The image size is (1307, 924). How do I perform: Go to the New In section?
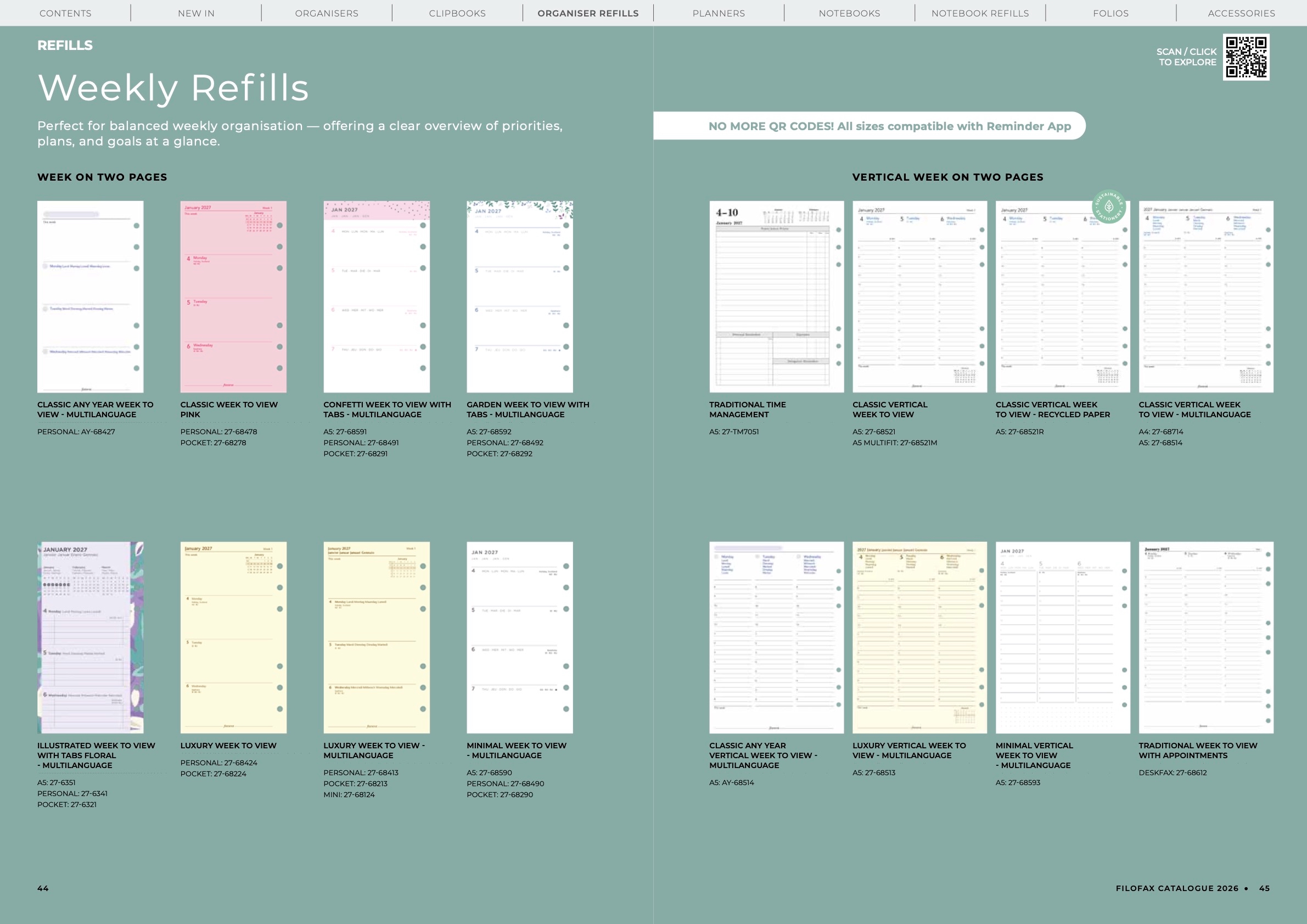[196, 13]
